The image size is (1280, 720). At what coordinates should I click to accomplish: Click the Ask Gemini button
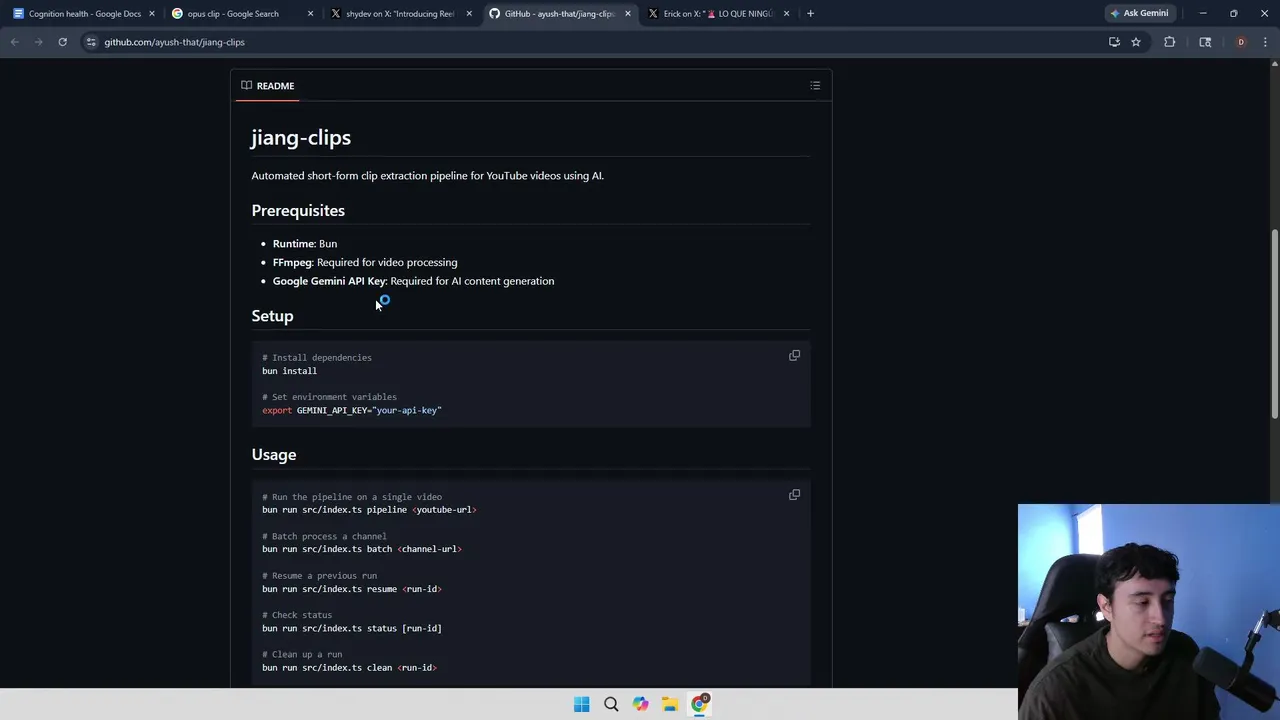click(1139, 14)
